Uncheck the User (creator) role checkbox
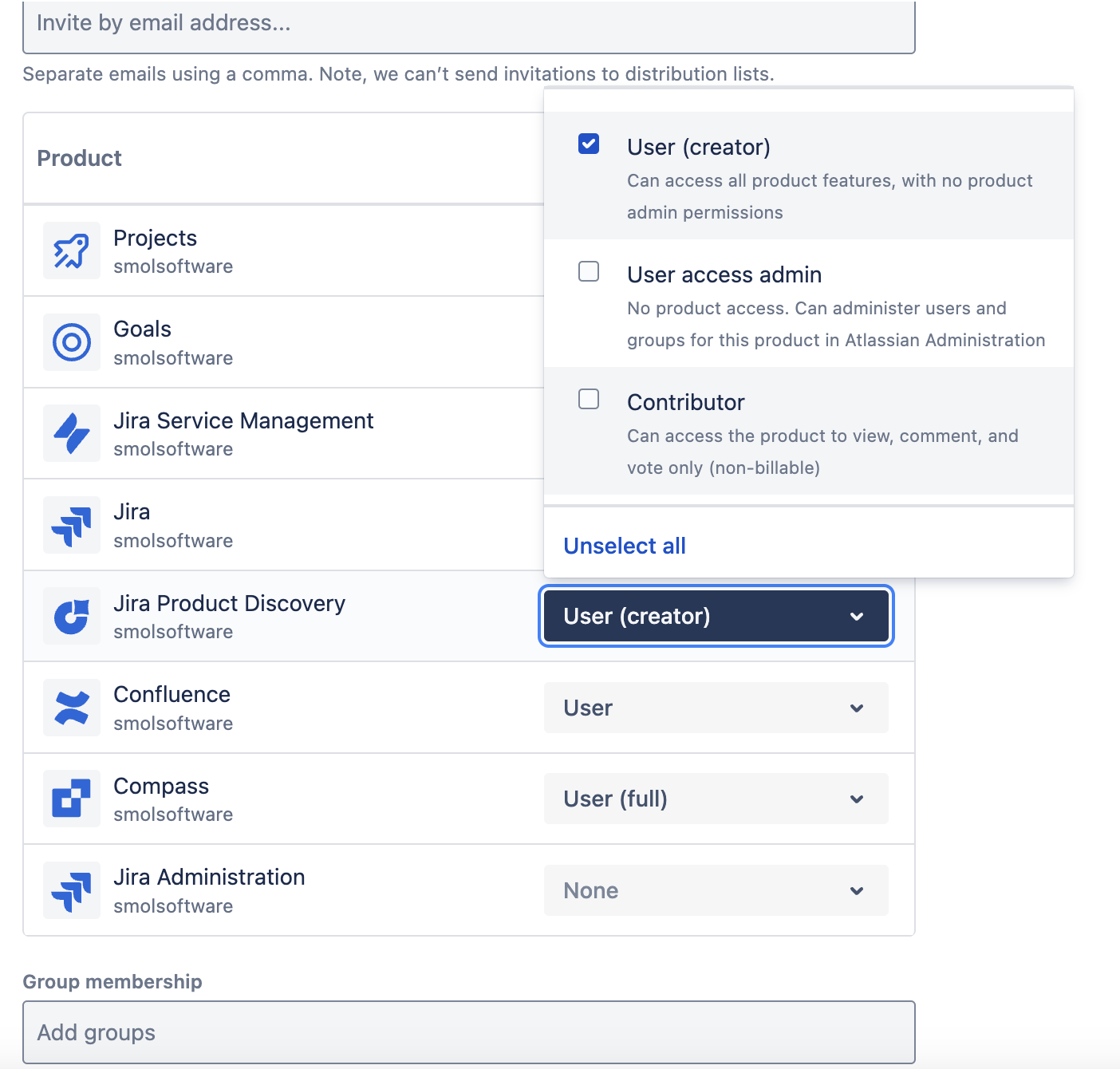The height and width of the screenshot is (1069, 1120). click(x=589, y=144)
